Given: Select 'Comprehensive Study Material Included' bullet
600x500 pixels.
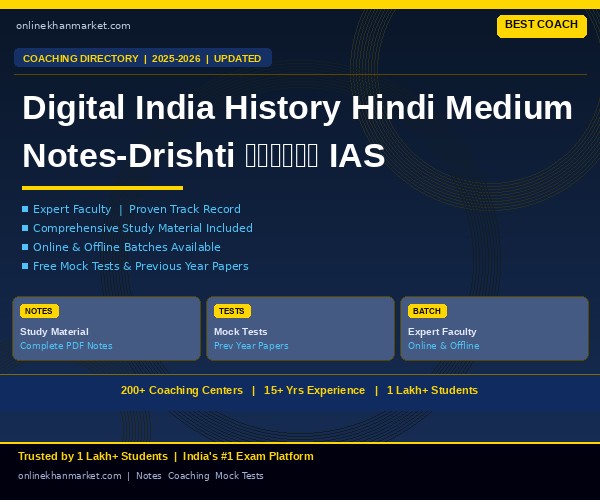Looking at the screenshot, I should [x=143, y=228].
